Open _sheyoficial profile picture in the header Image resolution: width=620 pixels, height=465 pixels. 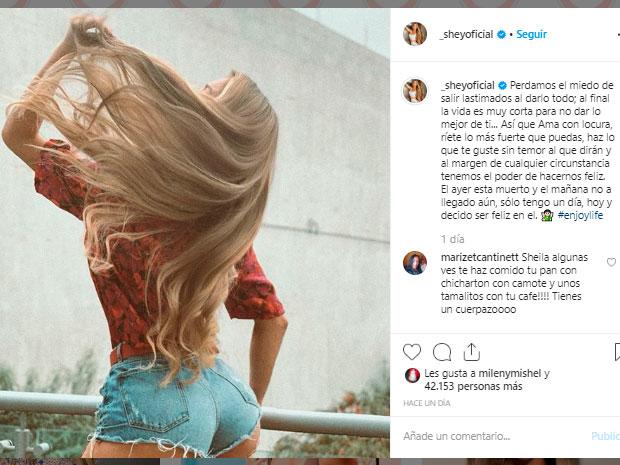coord(415,34)
